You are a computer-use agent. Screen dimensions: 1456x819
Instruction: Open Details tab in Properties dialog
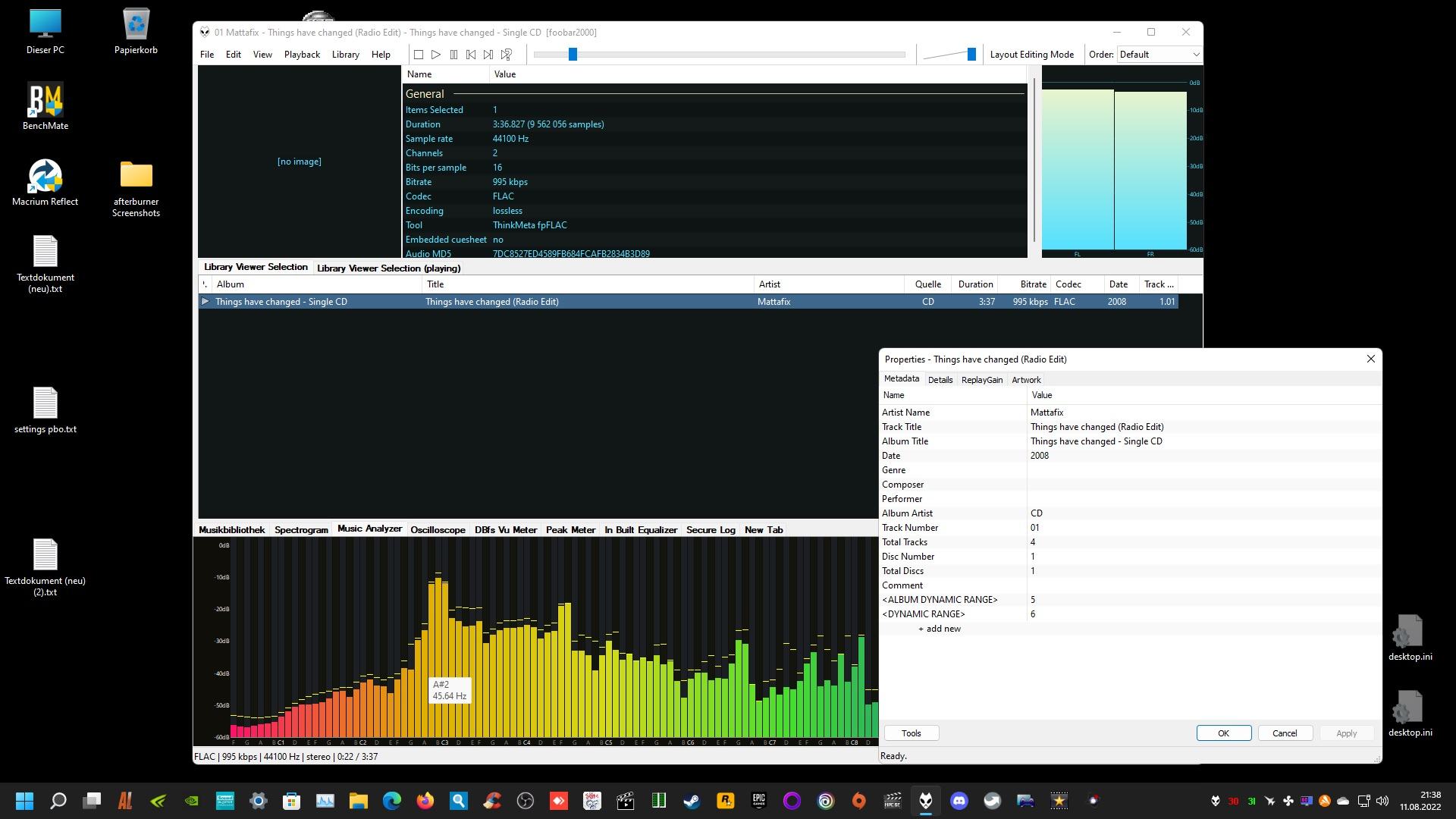pyautogui.click(x=940, y=380)
